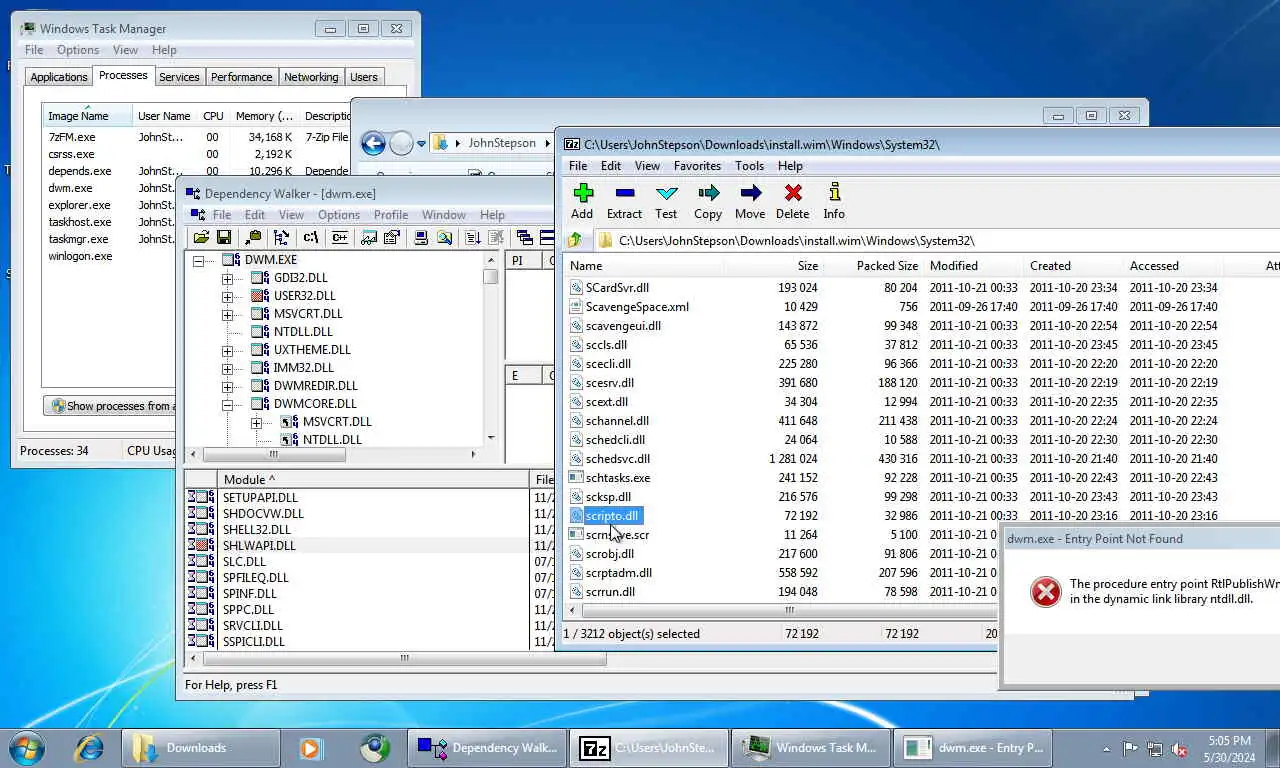This screenshot has height=768, width=1280.
Task: Expand the UXTHEME.DLL tree node
Action: [227, 350]
